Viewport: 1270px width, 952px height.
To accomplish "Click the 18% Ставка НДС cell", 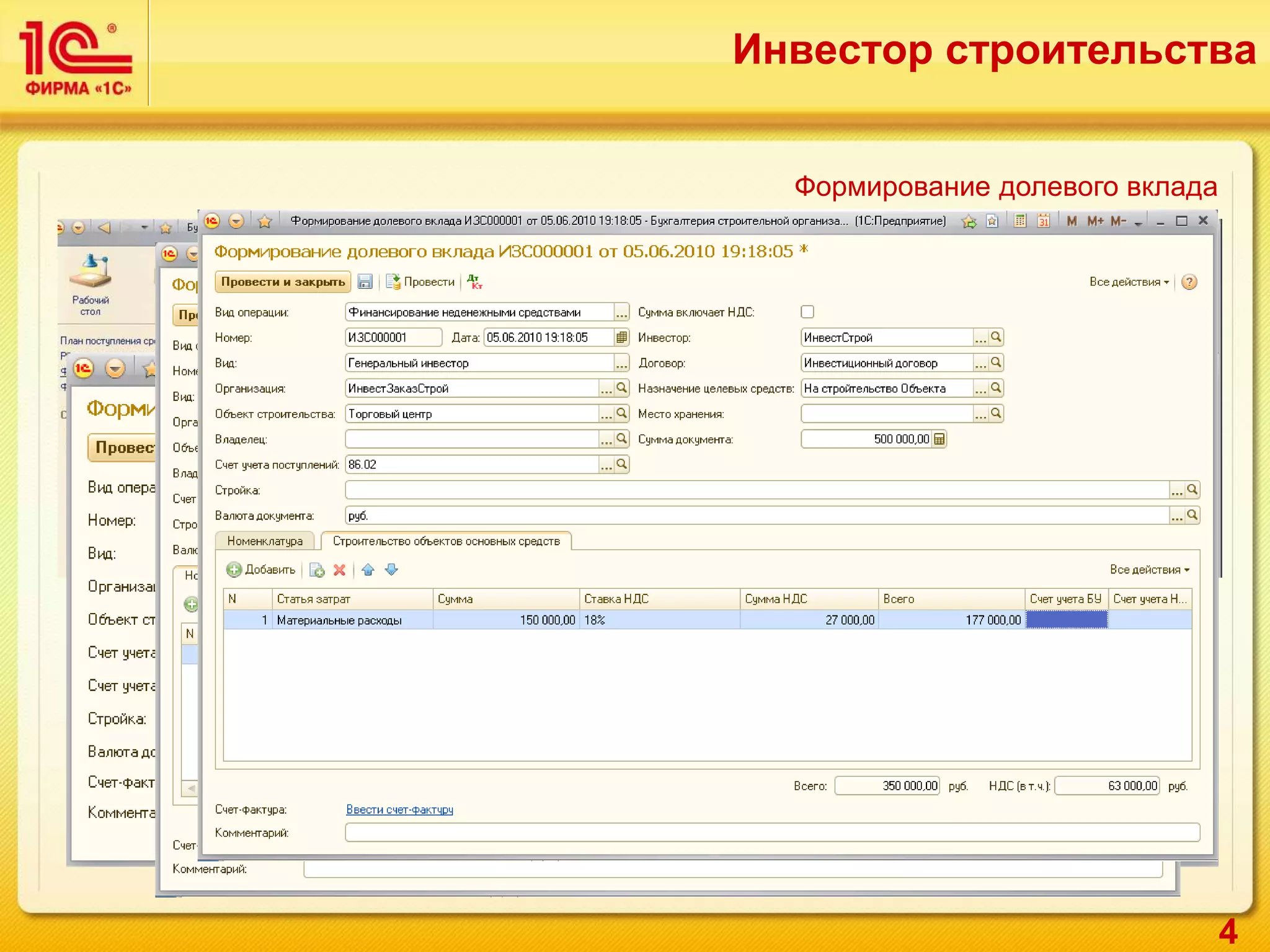I will pyautogui.click(x=660, y=620).
